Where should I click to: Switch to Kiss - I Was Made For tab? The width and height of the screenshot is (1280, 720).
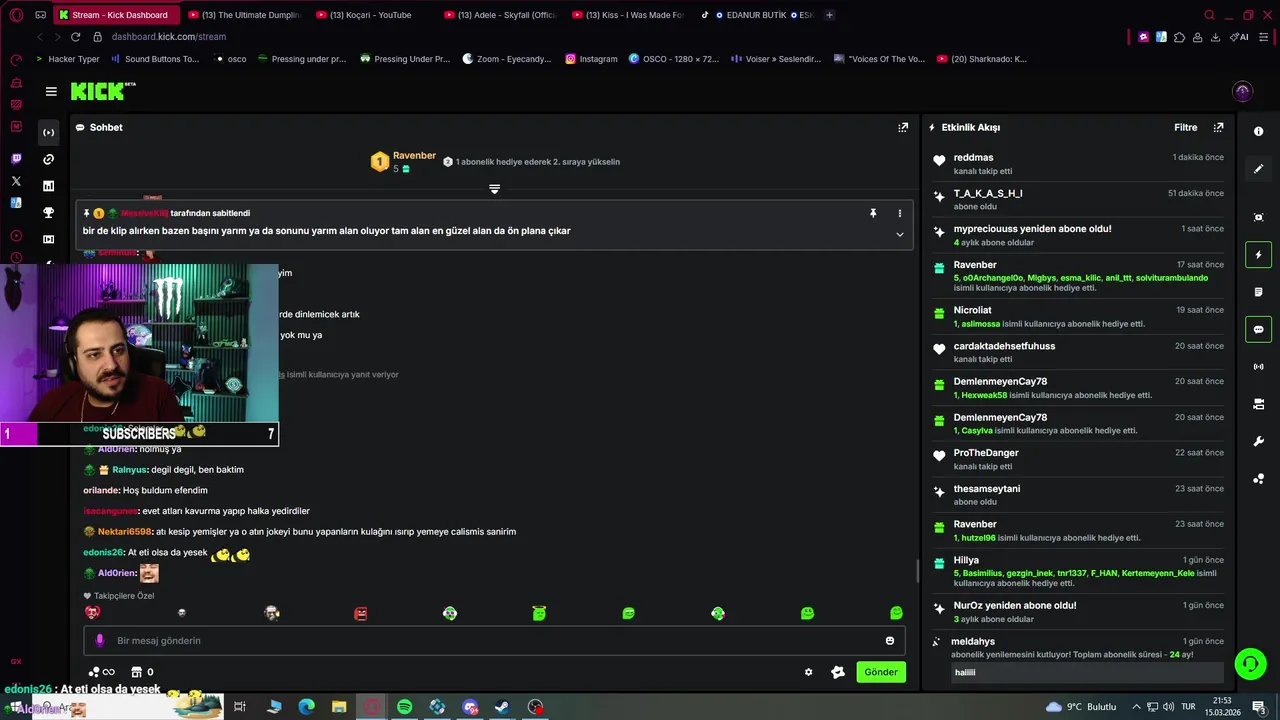point(630,15)
